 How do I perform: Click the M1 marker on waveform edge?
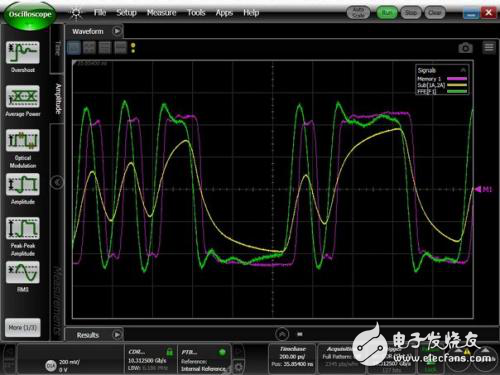click(484, 189)
